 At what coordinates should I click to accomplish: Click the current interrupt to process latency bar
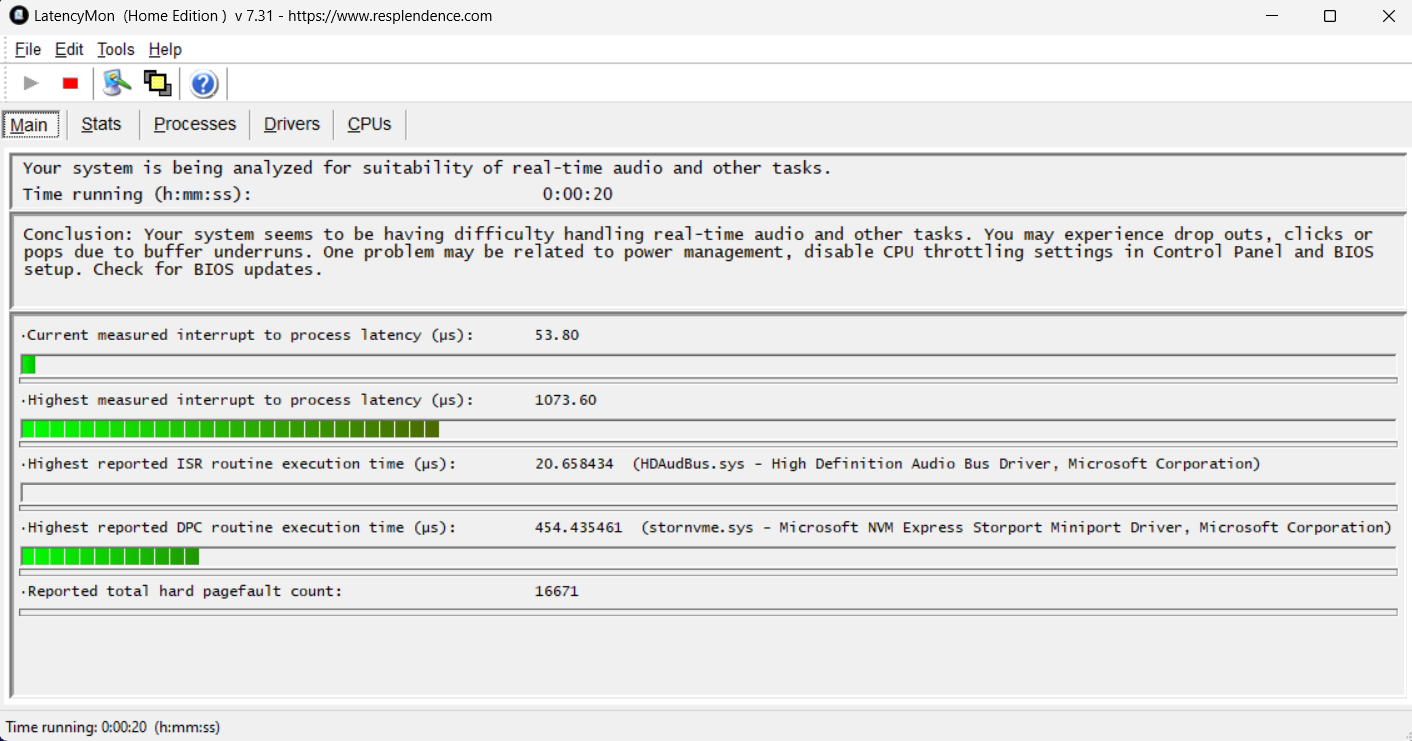pos(709,365)
